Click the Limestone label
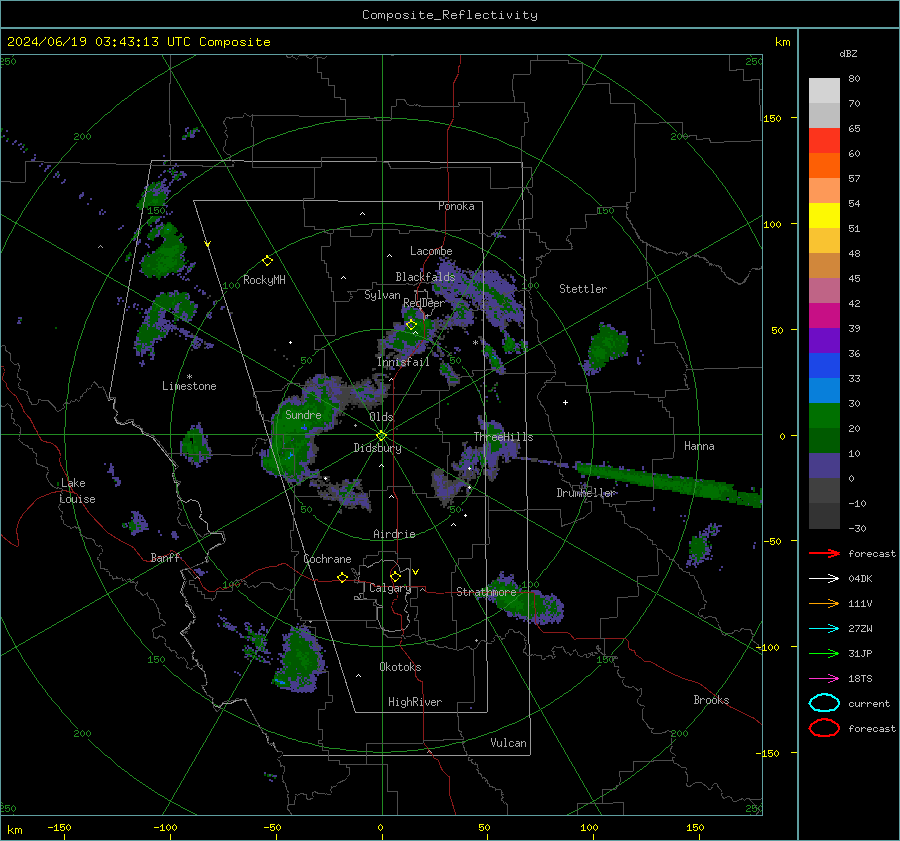The width and height of the screenshot is (900, 841). coord(189,386)
